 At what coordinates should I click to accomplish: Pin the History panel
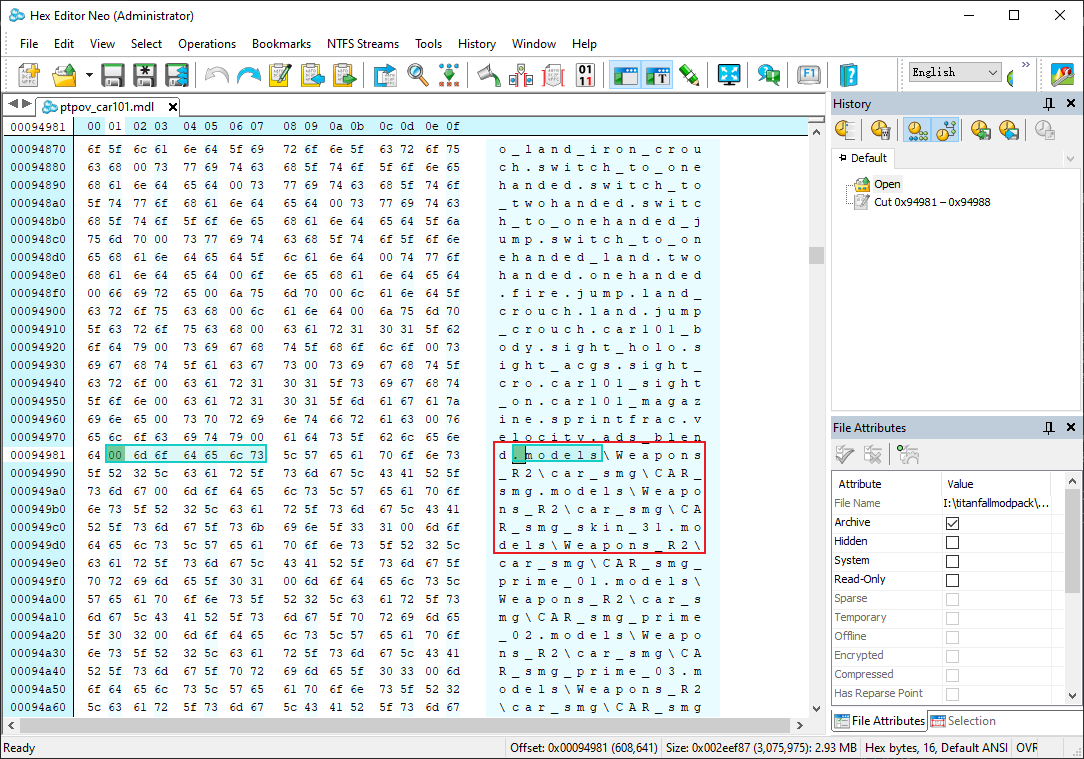[x=1049, y=104]
